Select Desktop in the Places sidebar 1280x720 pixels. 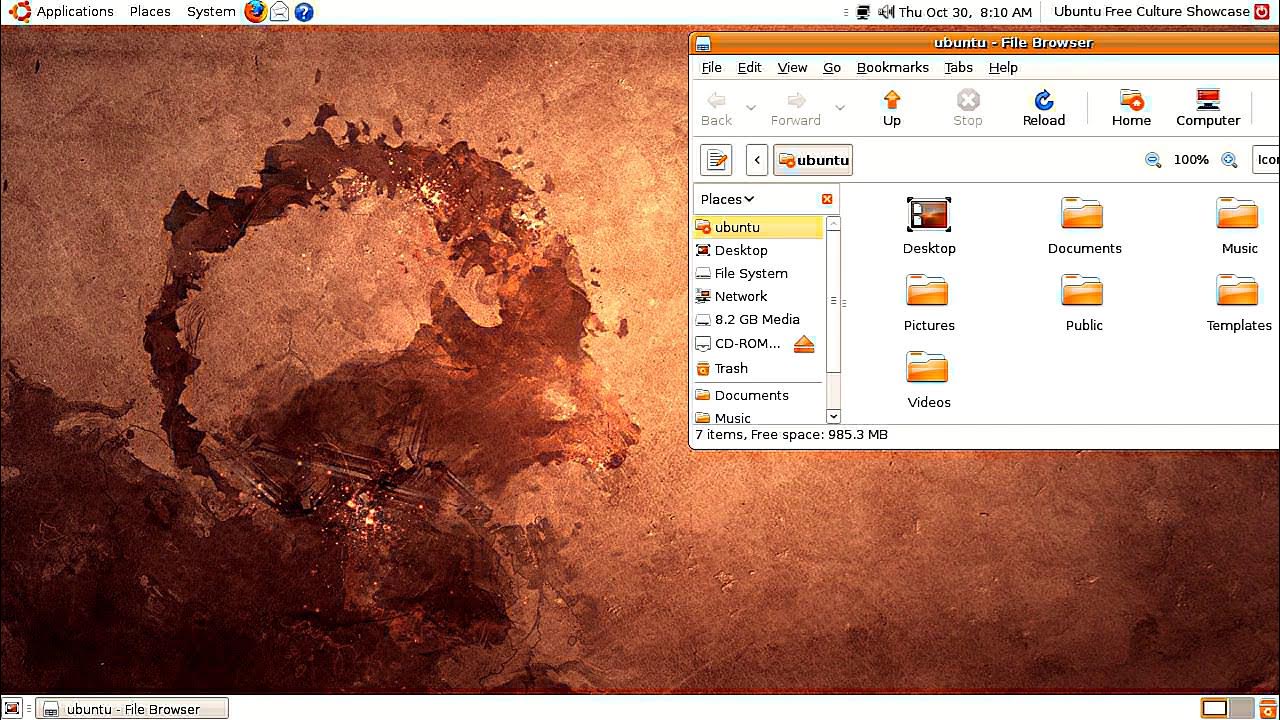coord(758,250)
